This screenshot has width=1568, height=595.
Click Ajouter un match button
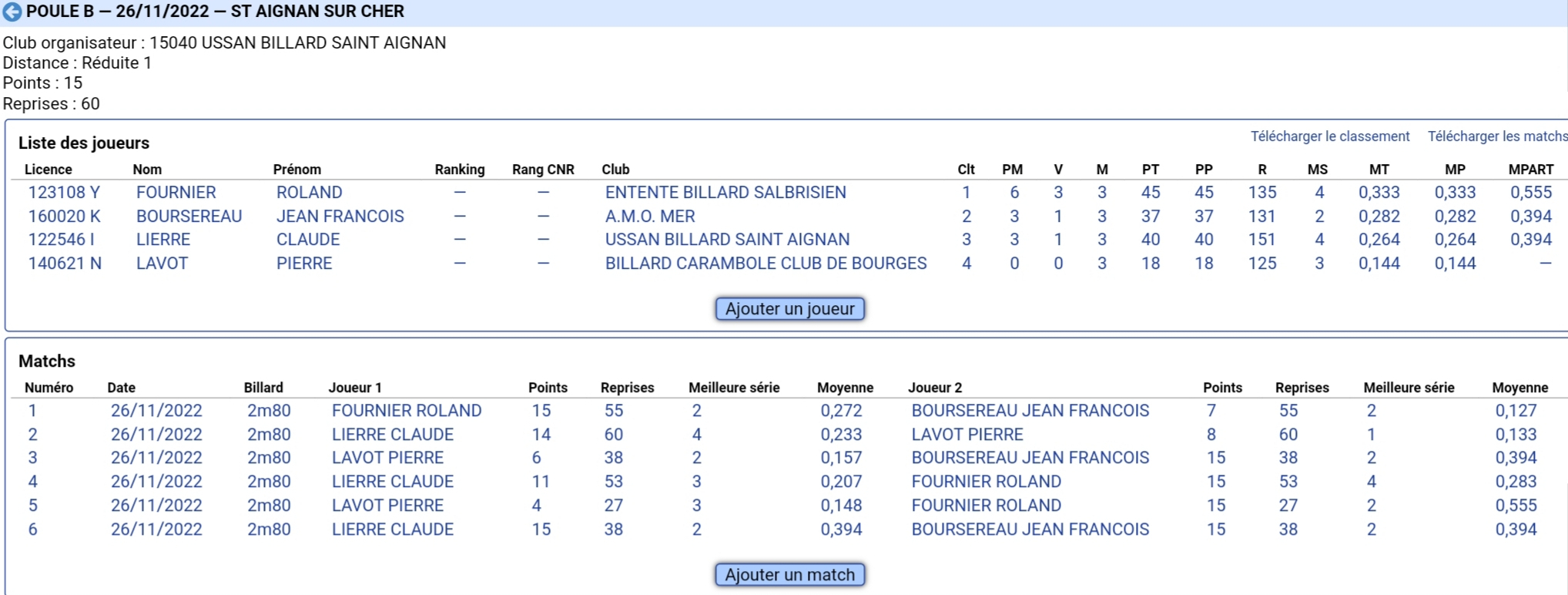(789, 574)
